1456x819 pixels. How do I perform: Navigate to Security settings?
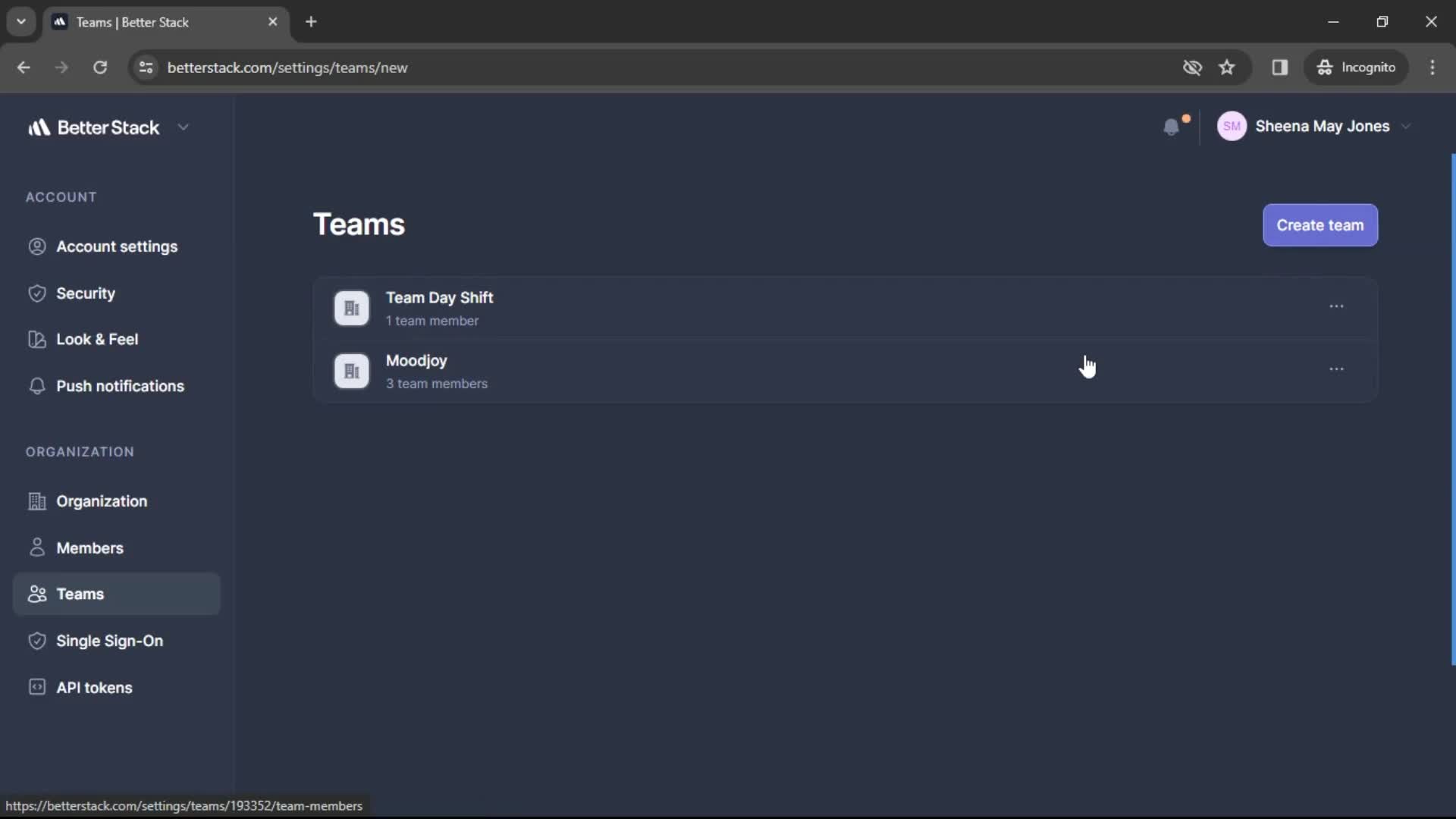pyautogui.click(x=85, y=293)
